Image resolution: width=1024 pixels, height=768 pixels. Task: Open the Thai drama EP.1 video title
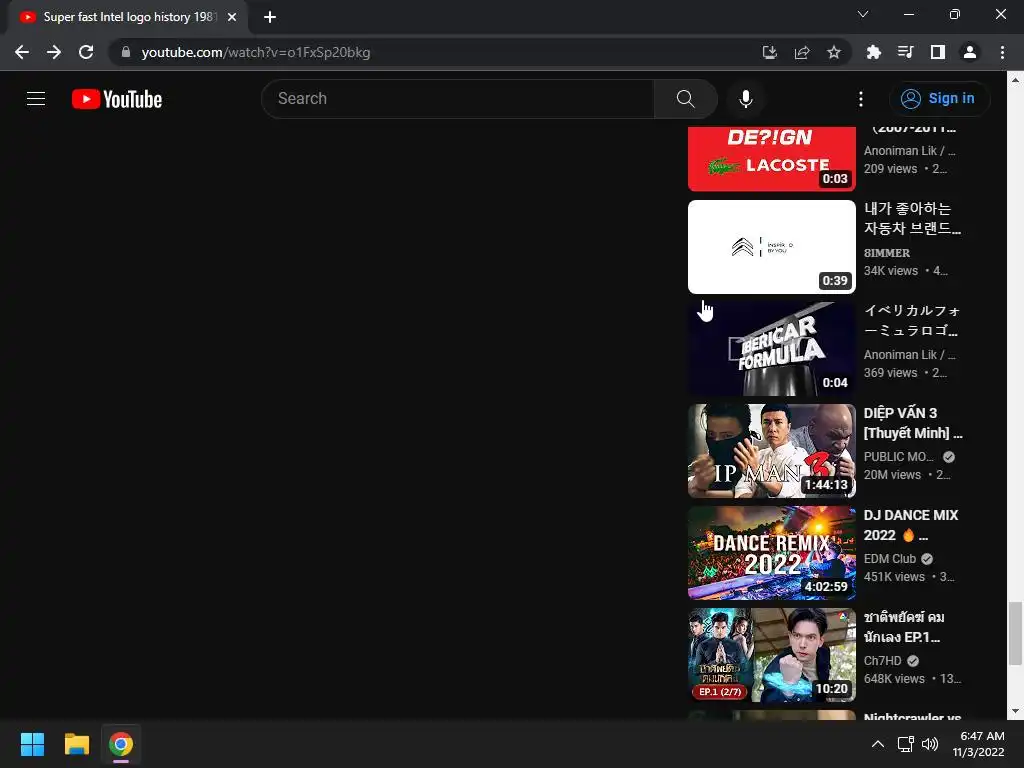904,627
